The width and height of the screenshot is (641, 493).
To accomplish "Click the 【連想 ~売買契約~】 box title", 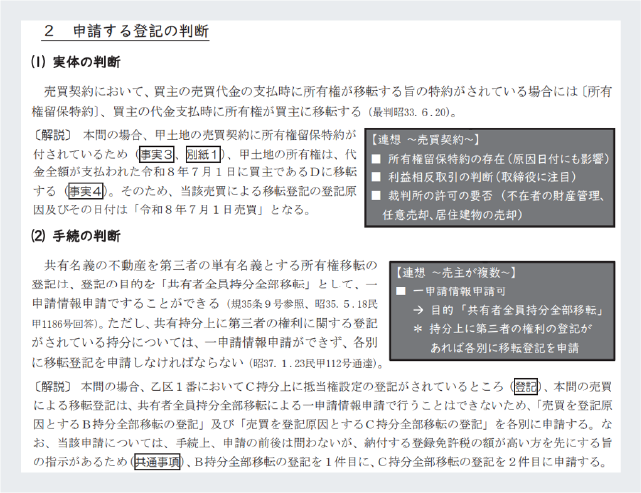I will tap(424, 140).
